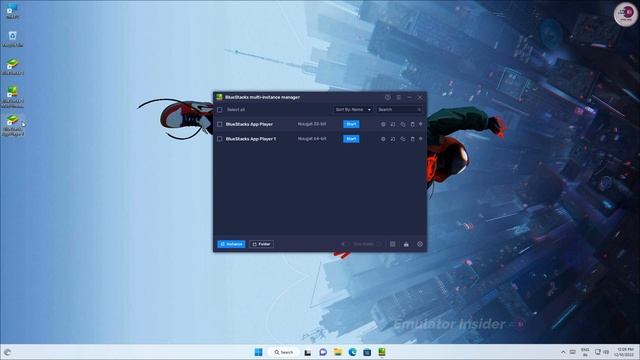This screenshot has height=360, width=640.
Task: Click the BlueStacks taskbar icon
Action: [x=382, y=352]
